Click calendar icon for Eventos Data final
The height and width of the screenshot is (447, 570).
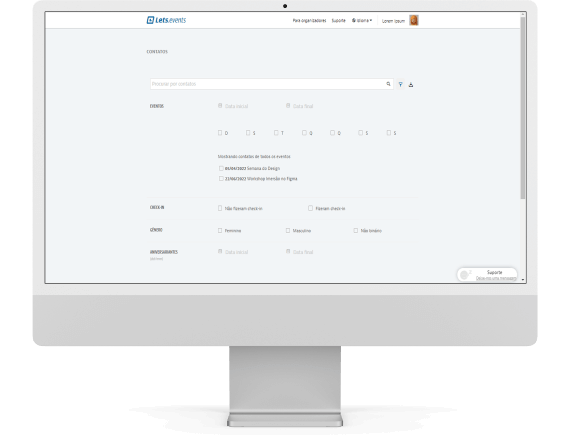pyautogui.click(x=288, y=106)
